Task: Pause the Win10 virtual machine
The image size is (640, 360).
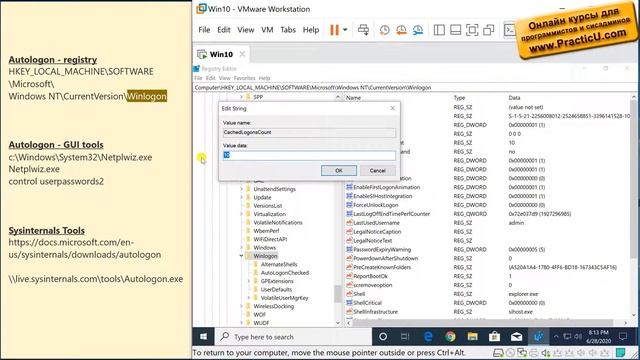Action: [x=334, y=30]
